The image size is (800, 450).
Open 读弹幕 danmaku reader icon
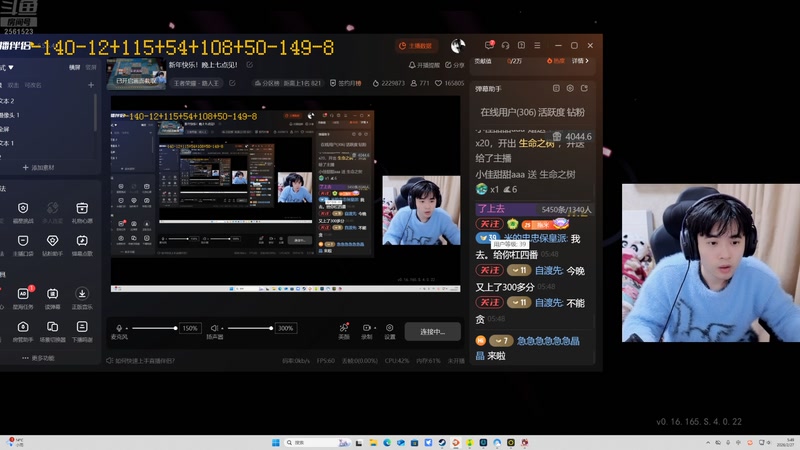[x=53, y=294]
